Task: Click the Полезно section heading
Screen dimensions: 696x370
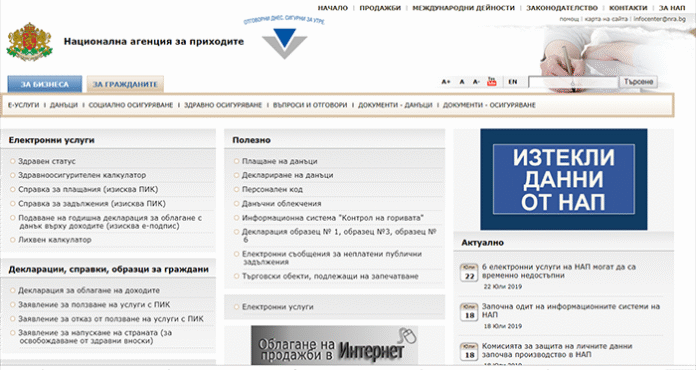Action: [252, 140]
